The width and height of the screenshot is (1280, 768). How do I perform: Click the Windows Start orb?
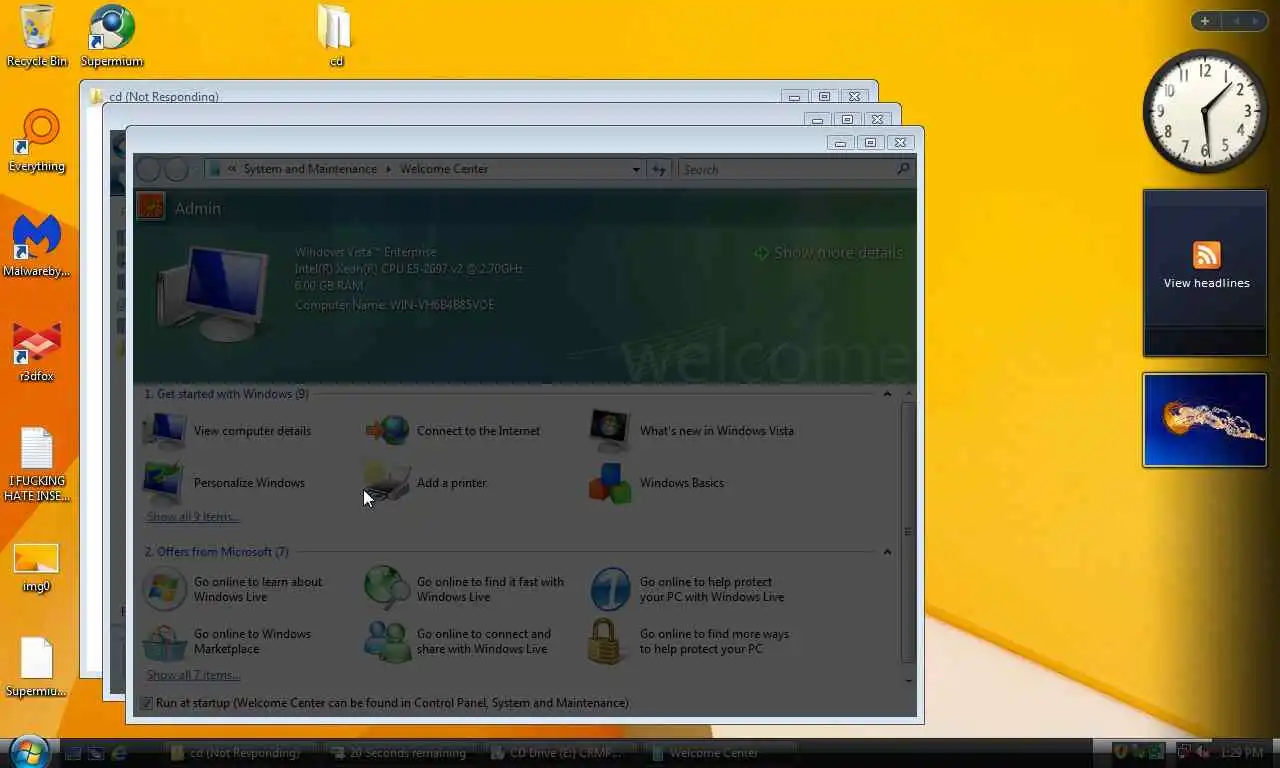tap(29, 751)
